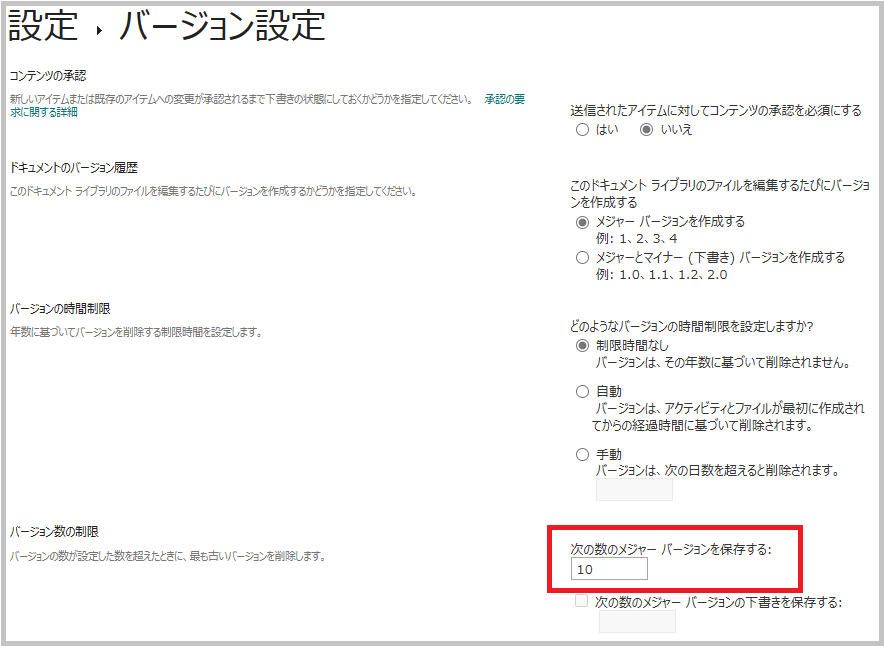Select the 自動 time limit option
Screen dimensions: 884x647
(582, 391)
